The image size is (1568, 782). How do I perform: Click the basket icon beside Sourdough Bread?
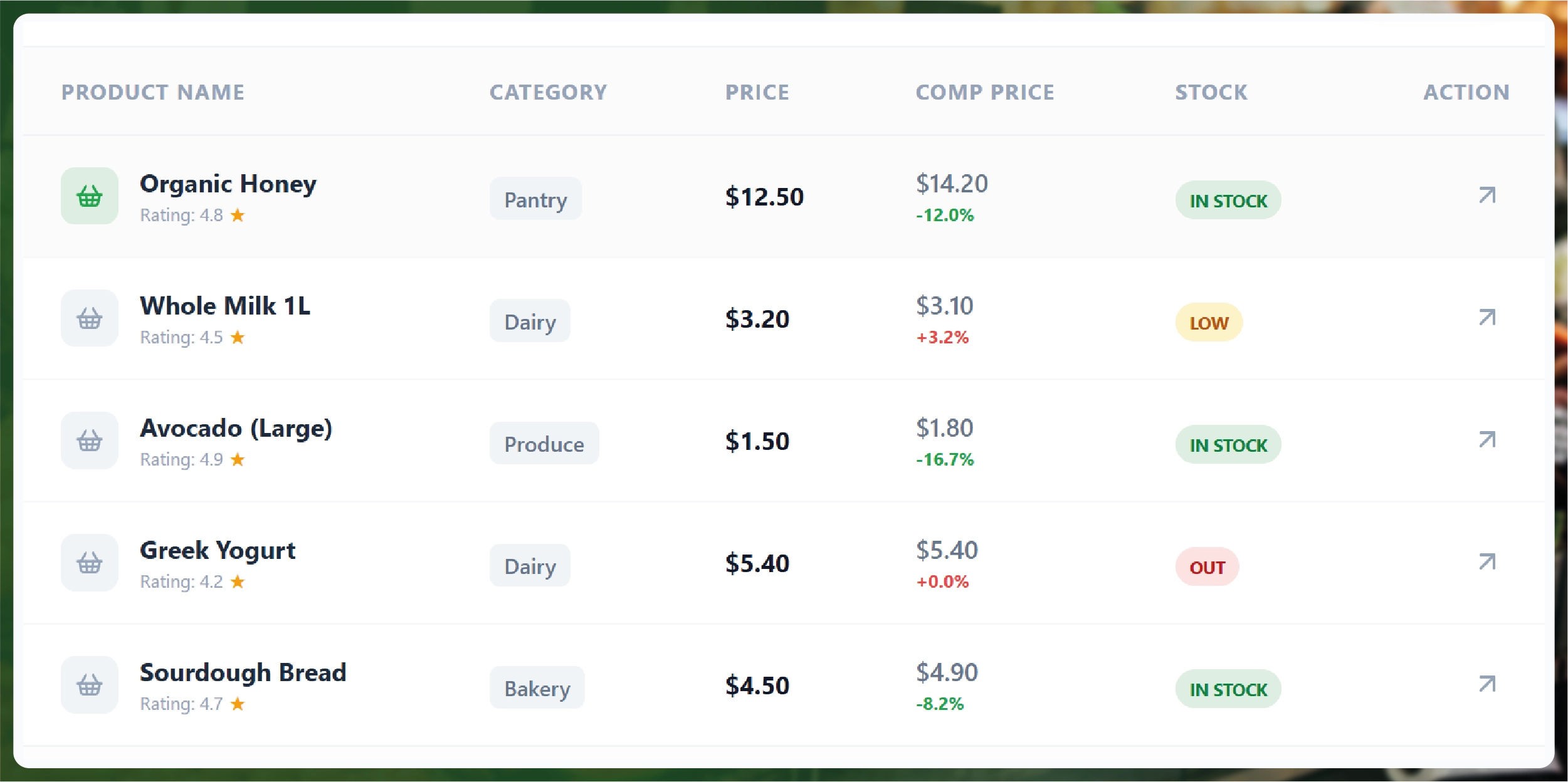pyautogui.click(x=90, y=685)
